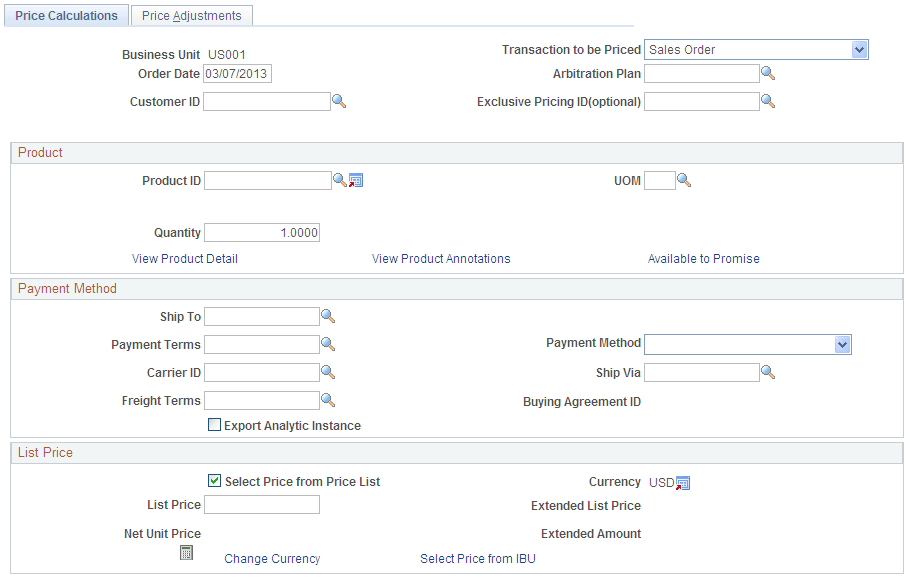
Task: Open the Product ID lookup
Action: pyautogui.click(x=340, y=180)
